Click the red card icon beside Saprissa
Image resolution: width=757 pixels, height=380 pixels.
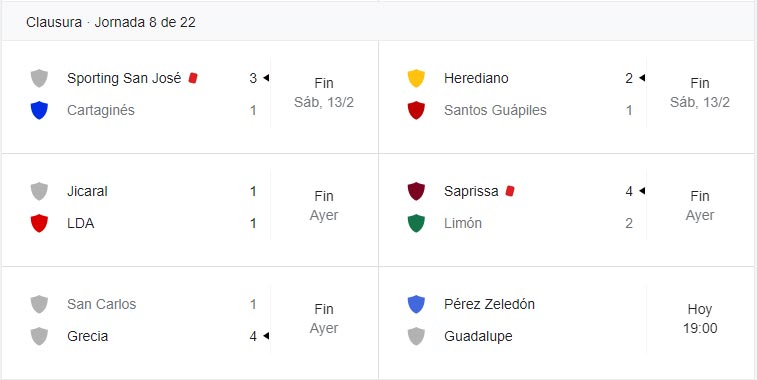[510, 191]
